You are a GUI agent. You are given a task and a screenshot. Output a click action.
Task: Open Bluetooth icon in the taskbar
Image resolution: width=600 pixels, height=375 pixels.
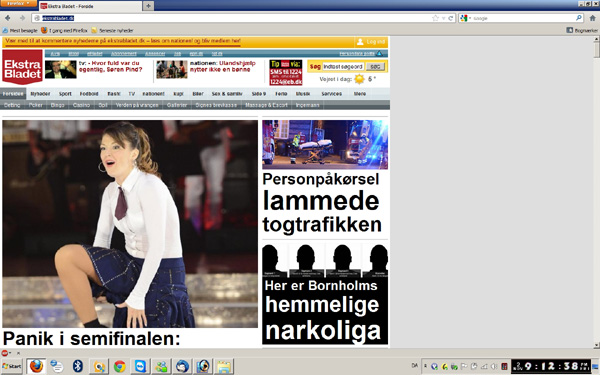point(78,366)
